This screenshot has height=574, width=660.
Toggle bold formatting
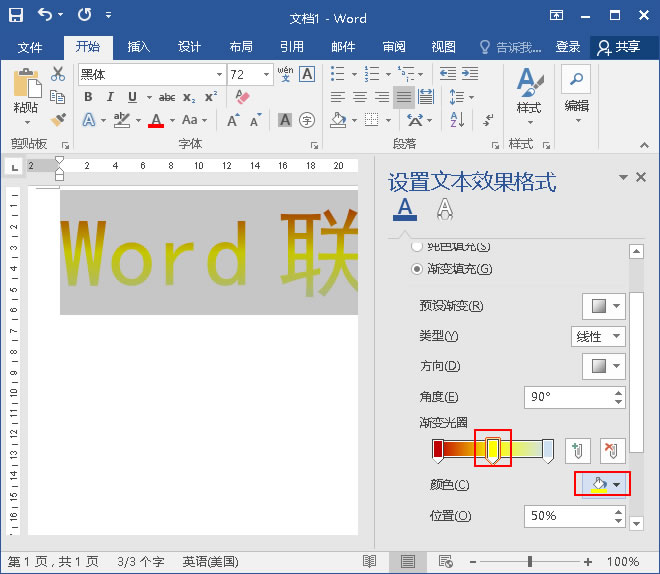click(x=88, y=97)
